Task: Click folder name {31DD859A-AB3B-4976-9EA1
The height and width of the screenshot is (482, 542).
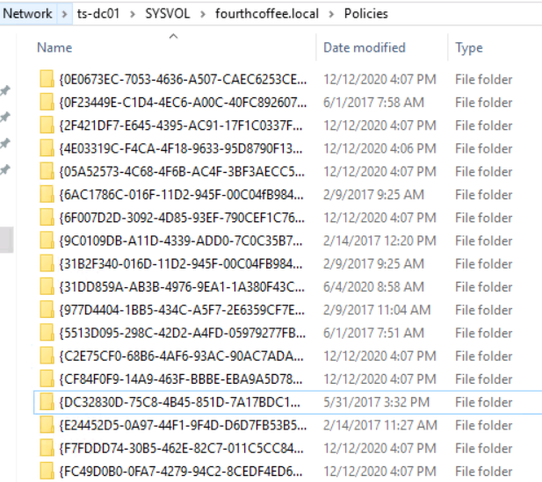Action: tap(182, 287)
